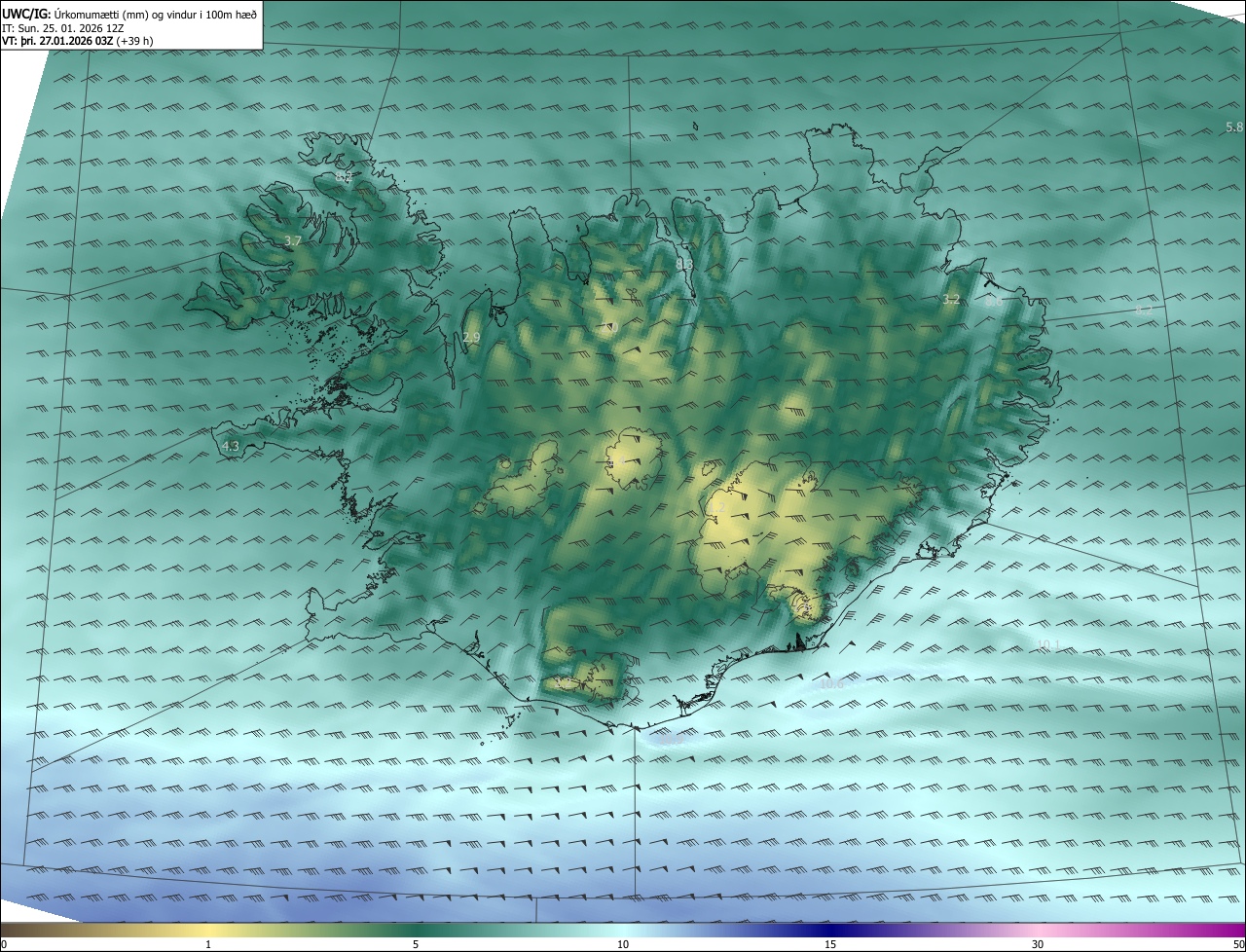Click the value label 5.8 on the map
This screenshot has height=952, width=1246.
tap(1234, 128)
